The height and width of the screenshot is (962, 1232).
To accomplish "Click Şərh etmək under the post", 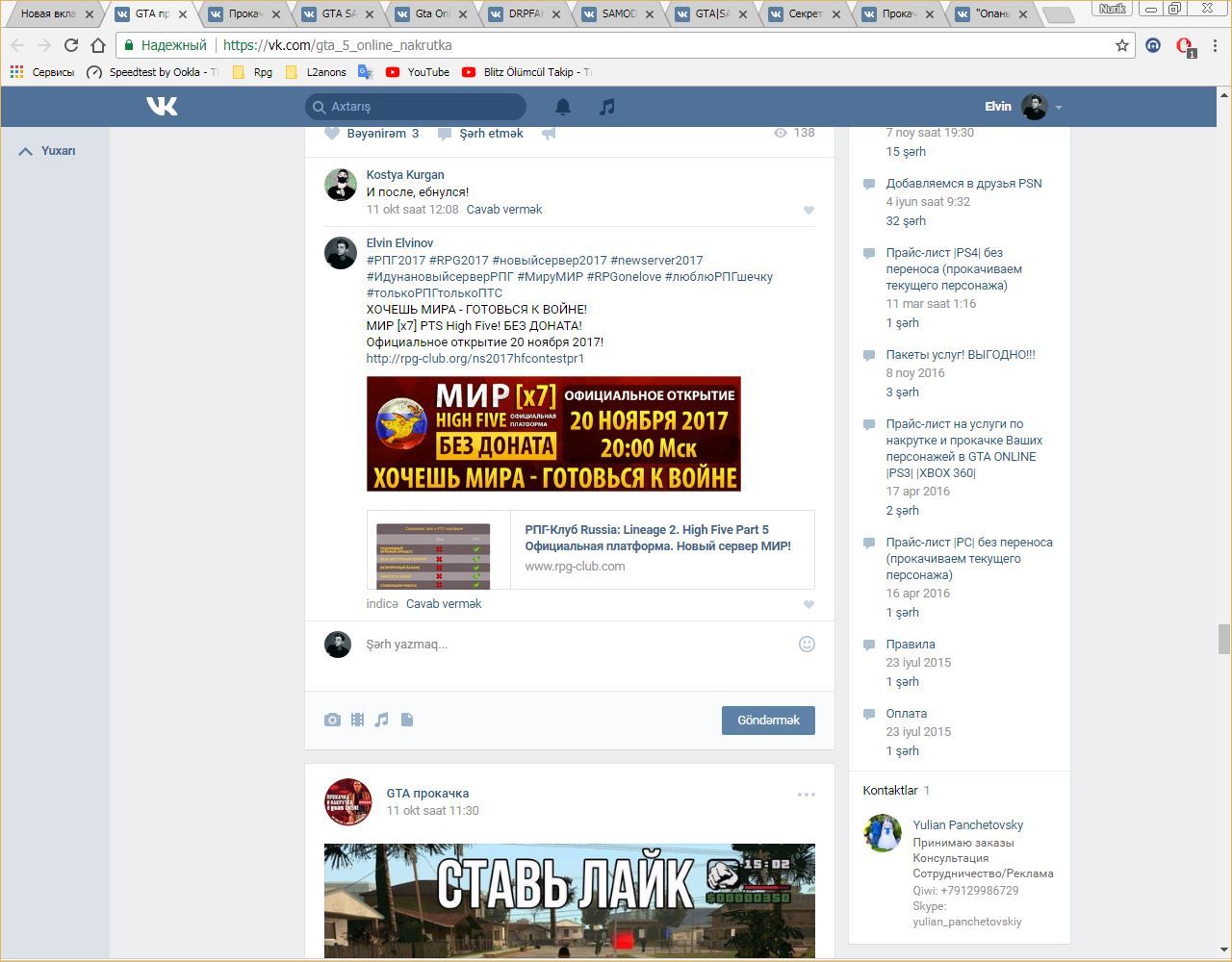I will (480, 134).
